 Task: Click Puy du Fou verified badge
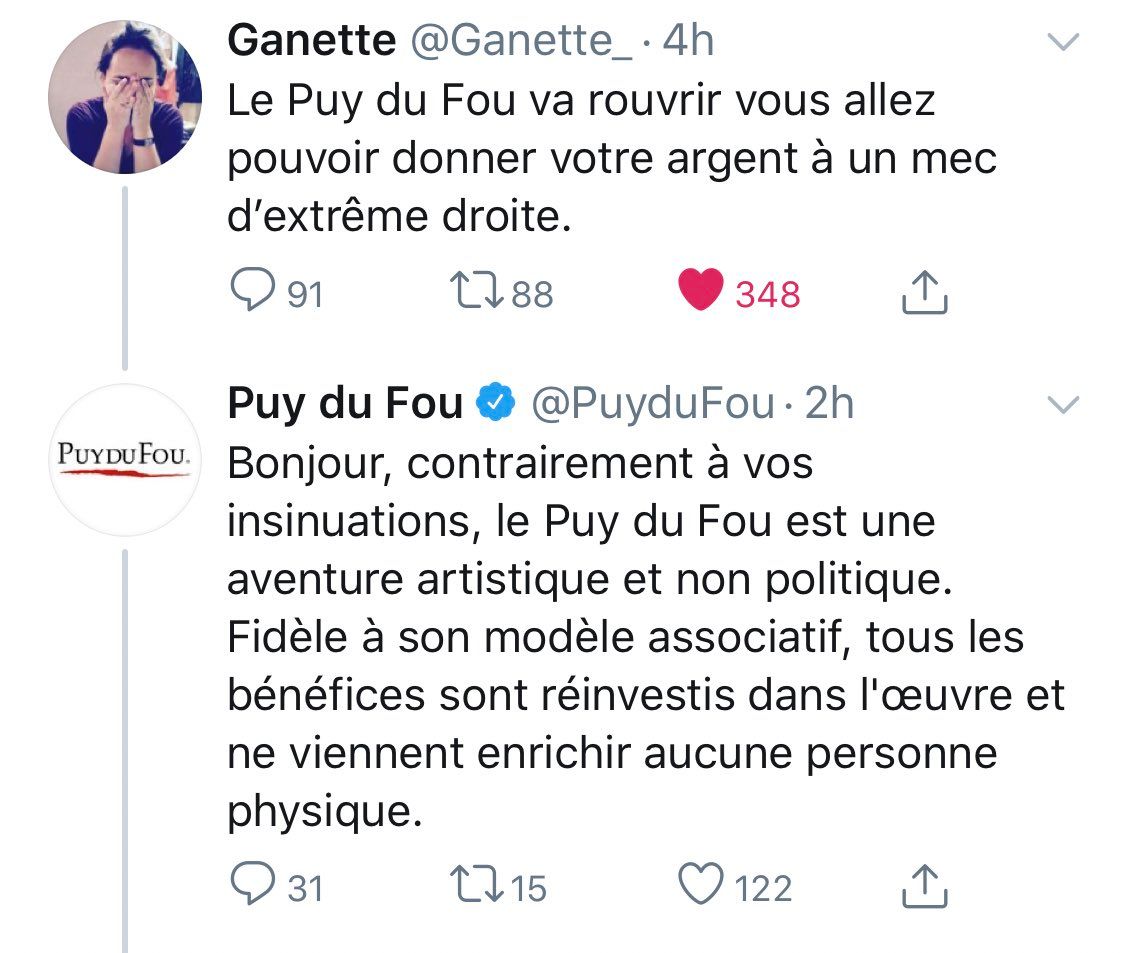pos(495,403)
